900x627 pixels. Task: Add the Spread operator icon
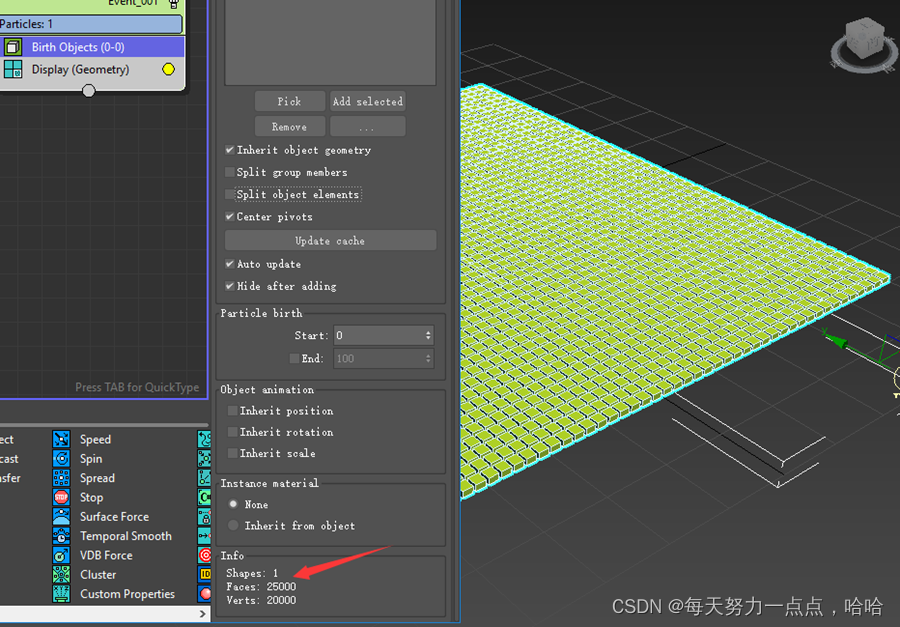pos(62,477)
